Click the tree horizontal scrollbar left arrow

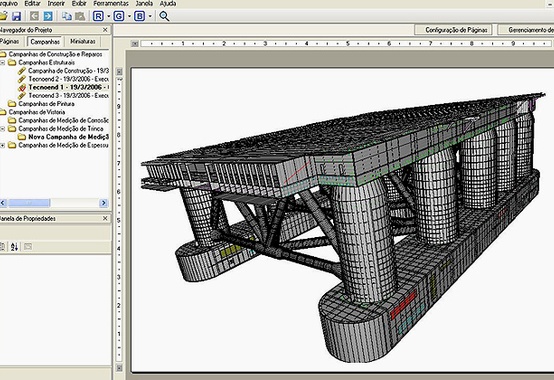[3, 203]
